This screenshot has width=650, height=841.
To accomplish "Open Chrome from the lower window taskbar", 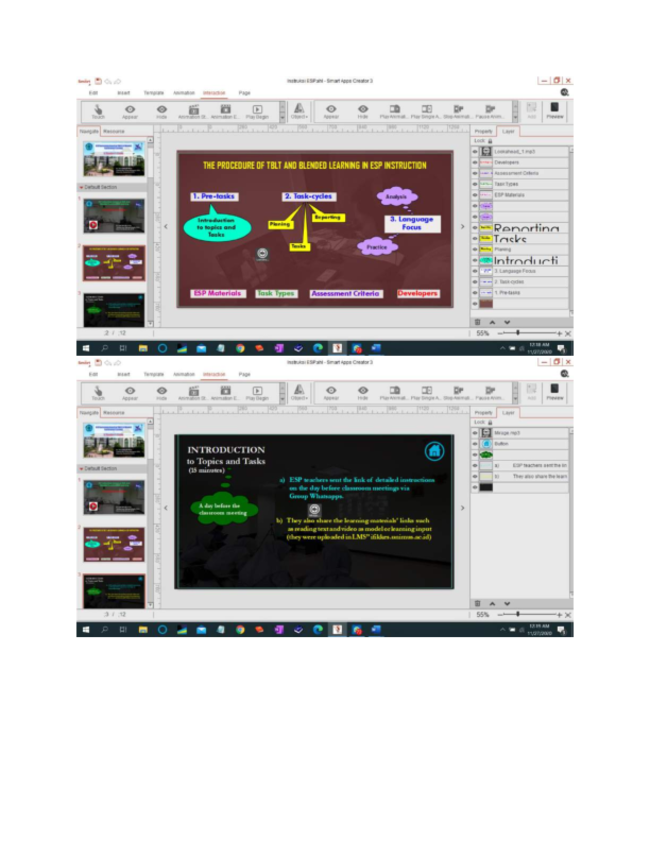I will pyautogui.click(x=240, y=630).
